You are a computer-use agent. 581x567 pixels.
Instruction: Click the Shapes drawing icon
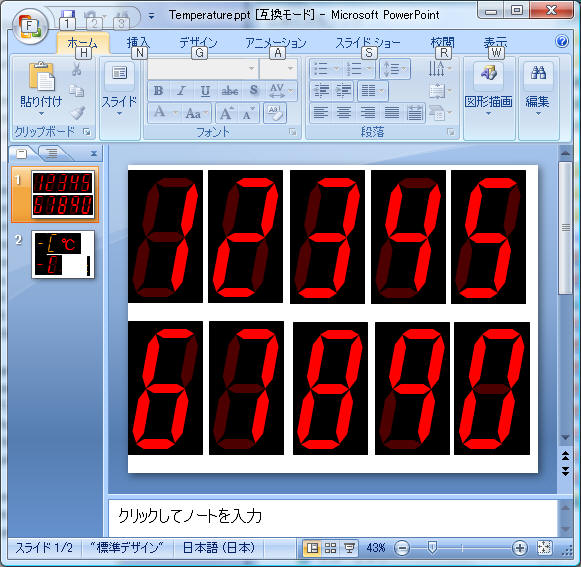(x=488, y=73)
